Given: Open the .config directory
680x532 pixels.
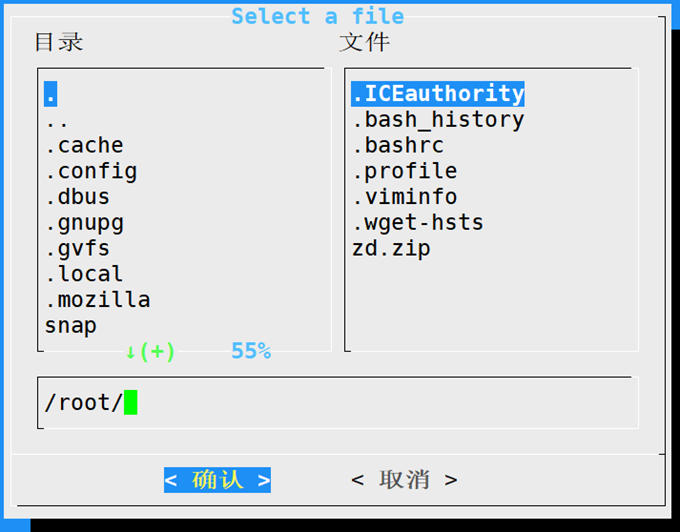Looking at the screenshot, I should (x=91, y=171).
